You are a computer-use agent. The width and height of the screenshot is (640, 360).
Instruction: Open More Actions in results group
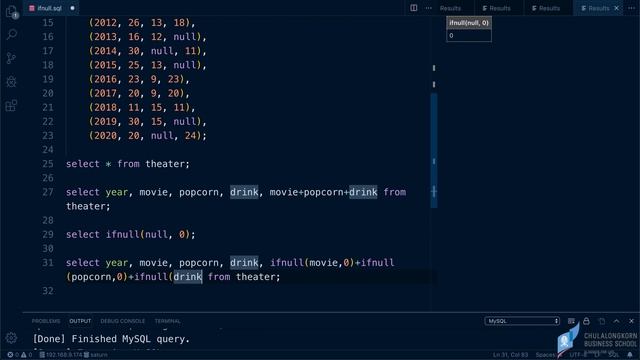(631, 8)
